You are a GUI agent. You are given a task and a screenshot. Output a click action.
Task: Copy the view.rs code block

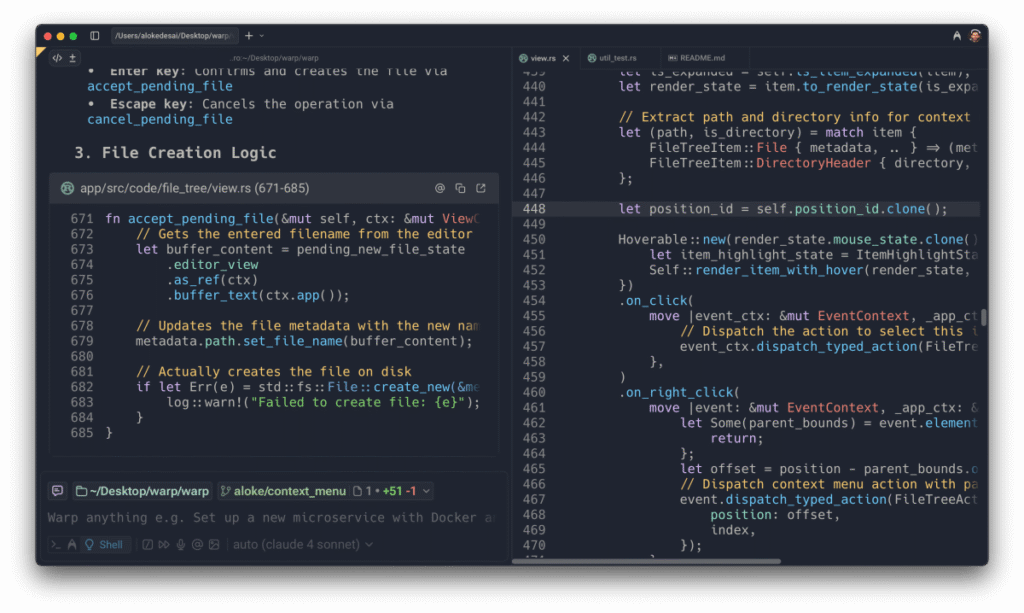click(460, 188)
